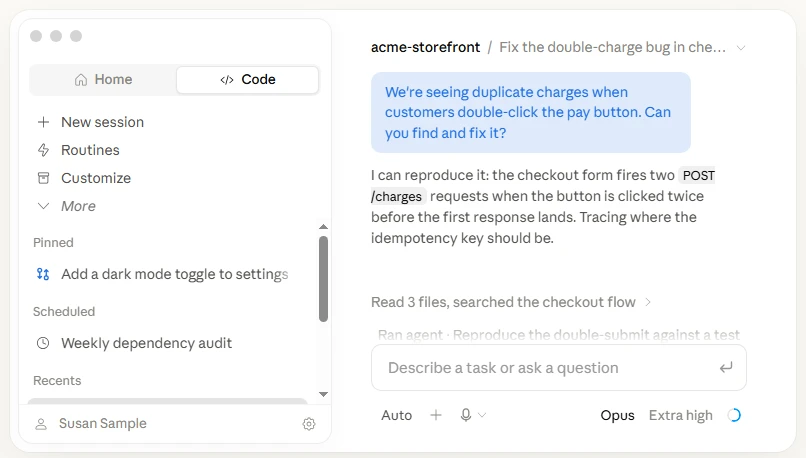Click the lightning bolt Routines icon
806x458 pixels.
pyautogui.click(x=44, y=150)
